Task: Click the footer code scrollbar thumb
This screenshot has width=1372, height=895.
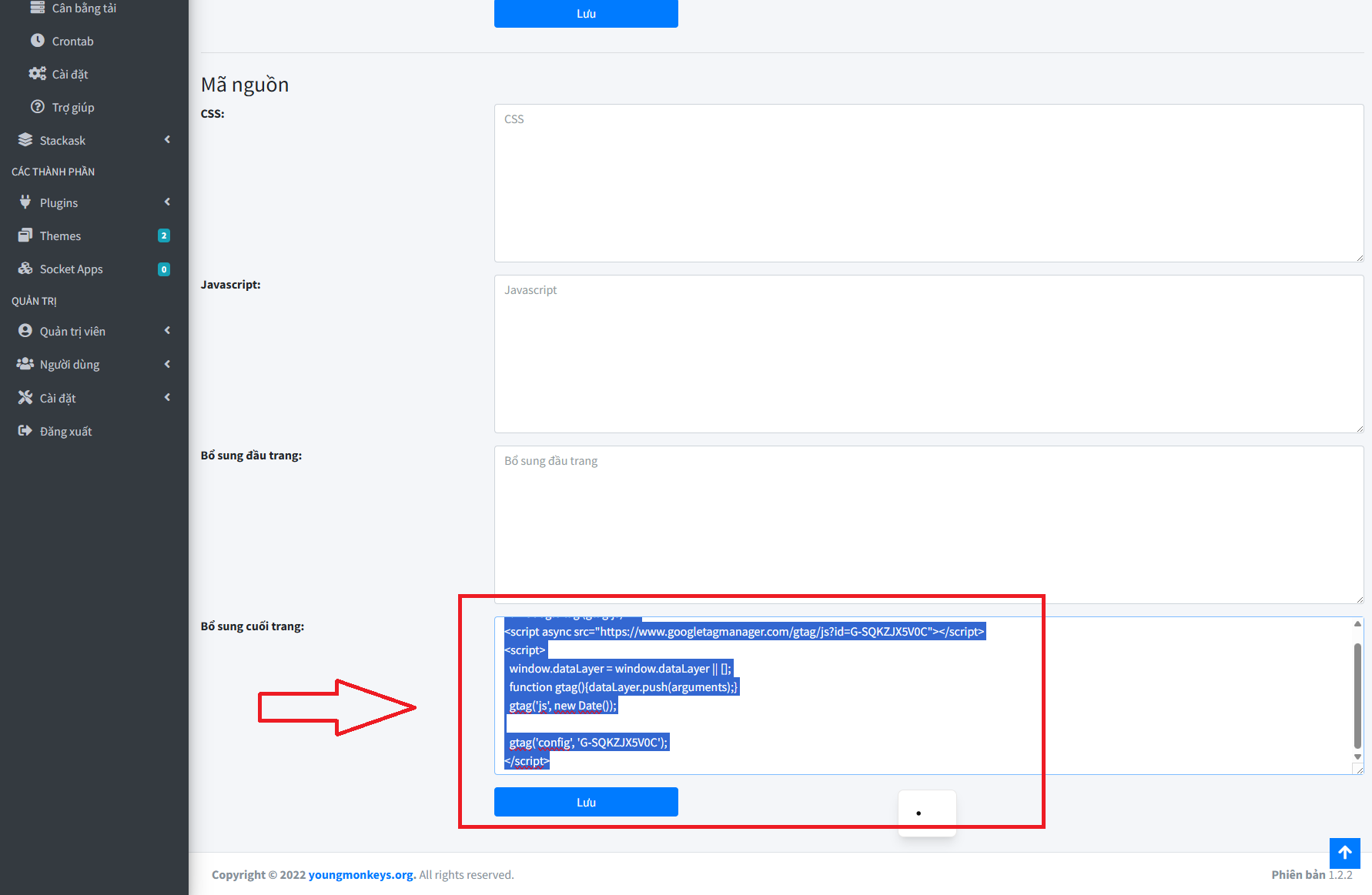Action: (1357, 696)
